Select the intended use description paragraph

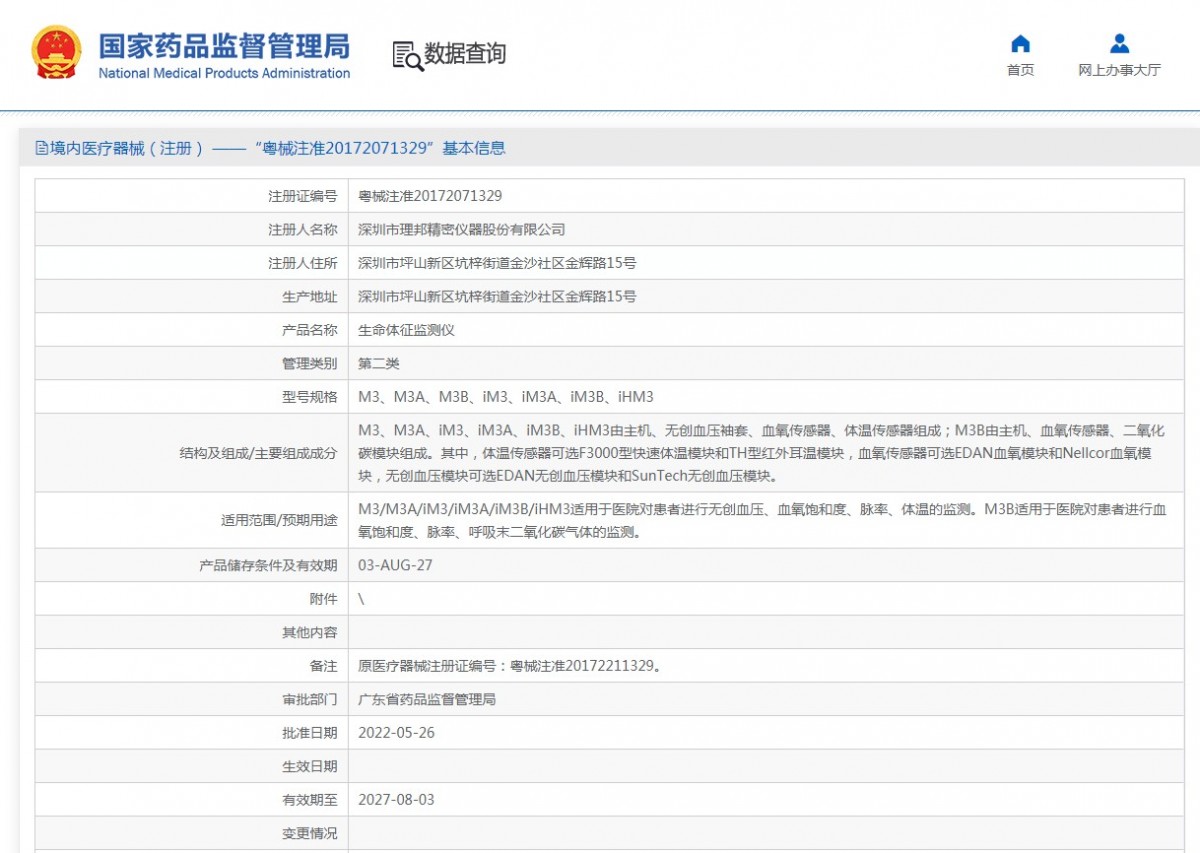(762, 520)
